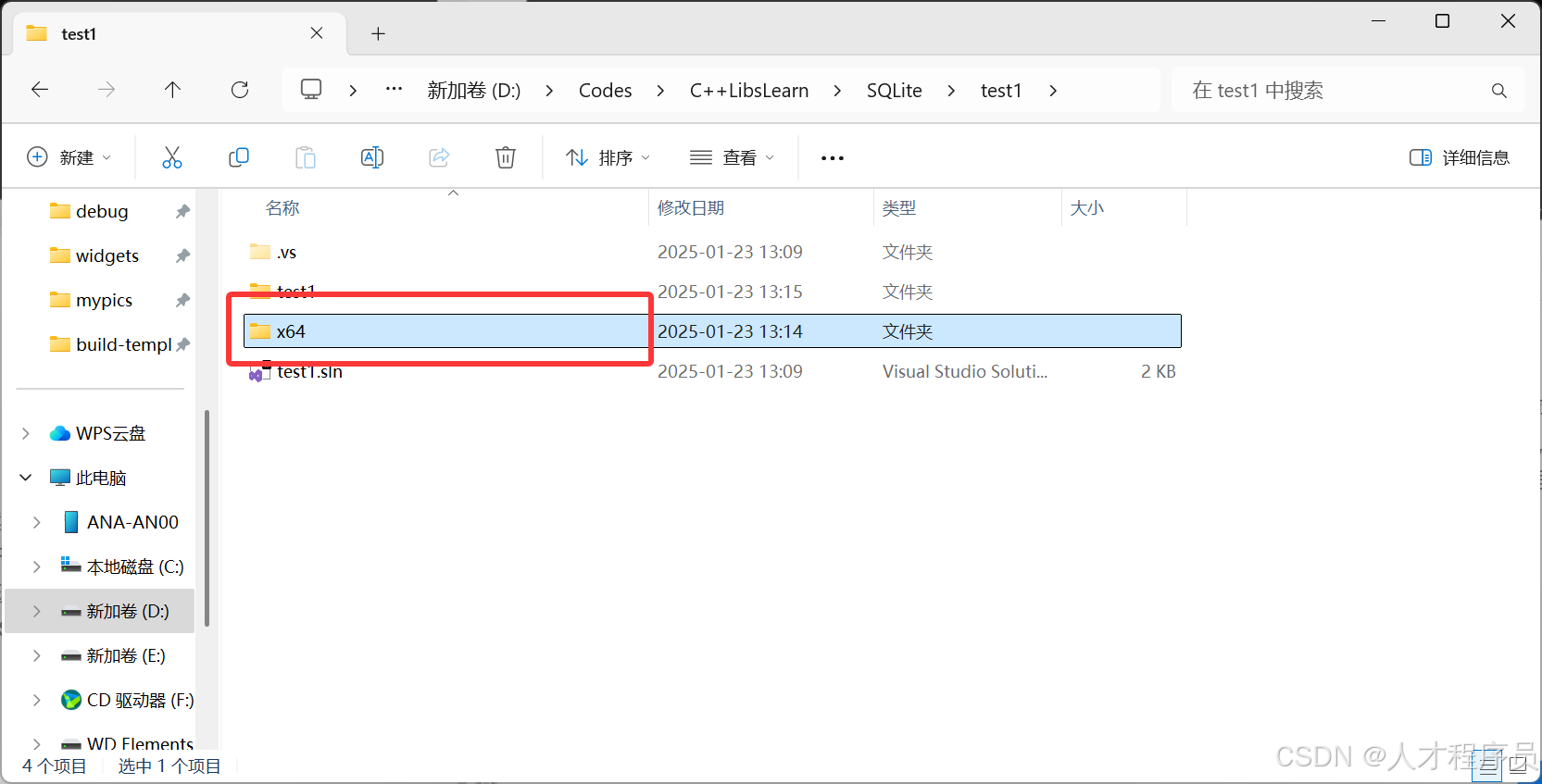Open debug in quick access

pyautogui.click(x=102, y=211)
